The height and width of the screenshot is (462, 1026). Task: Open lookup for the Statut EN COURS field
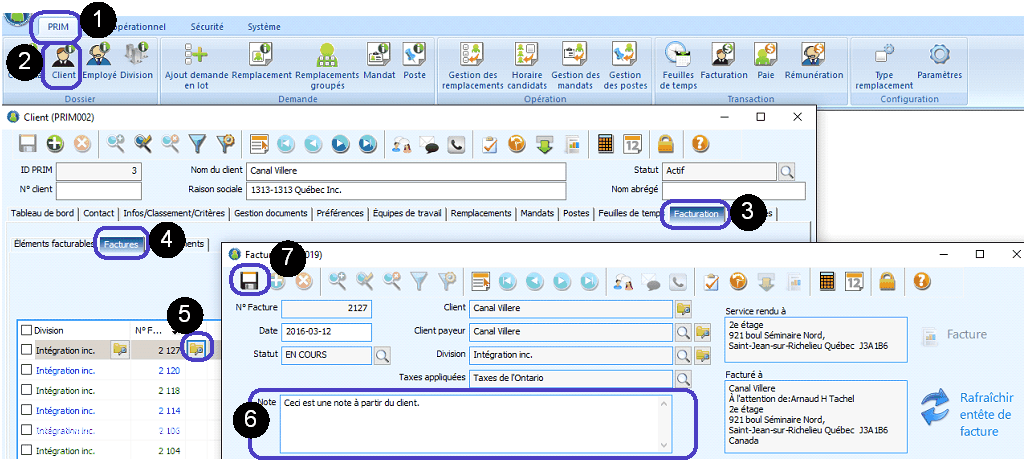click(382, 355)
